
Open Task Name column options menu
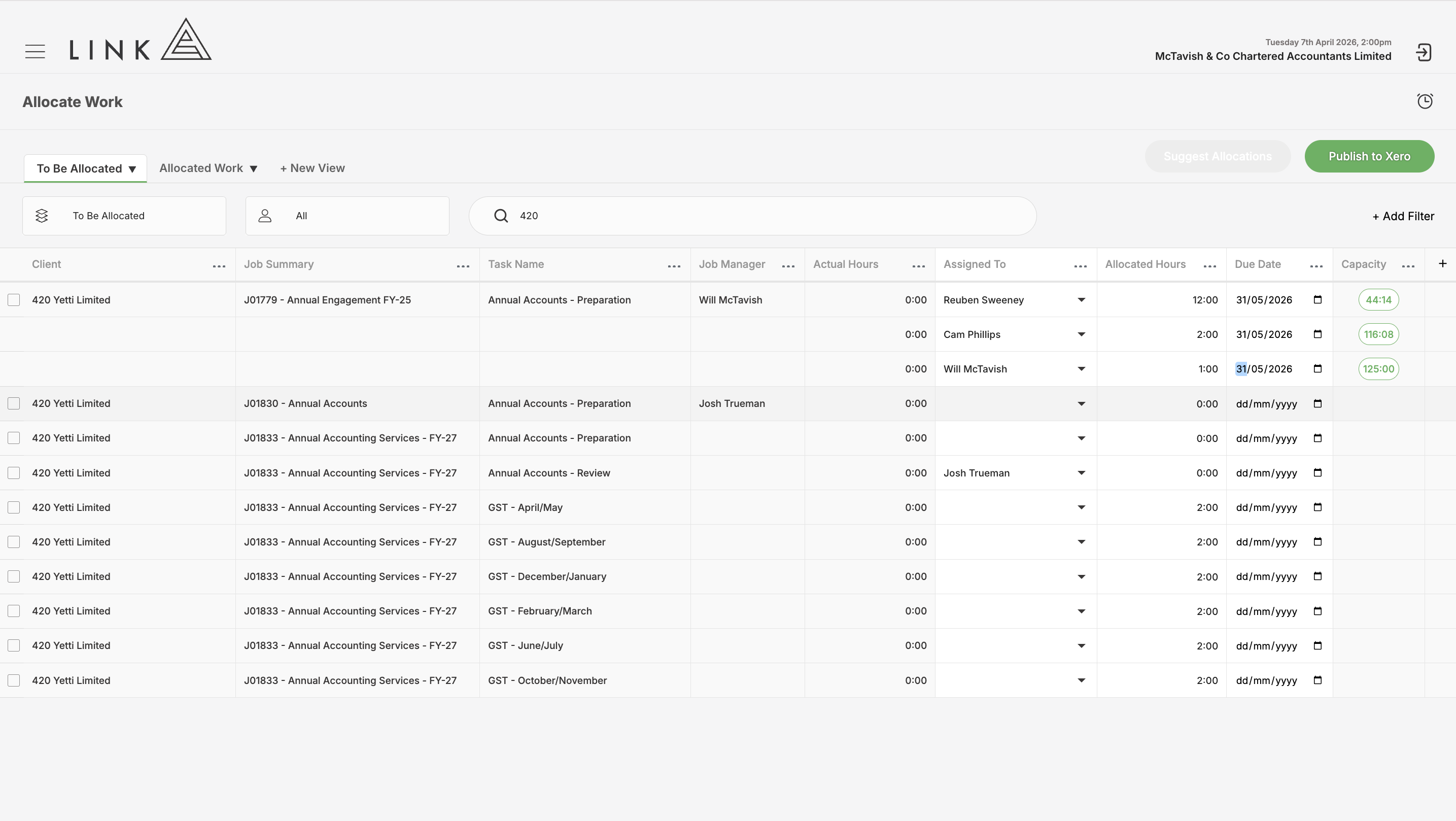click(674, 266)
